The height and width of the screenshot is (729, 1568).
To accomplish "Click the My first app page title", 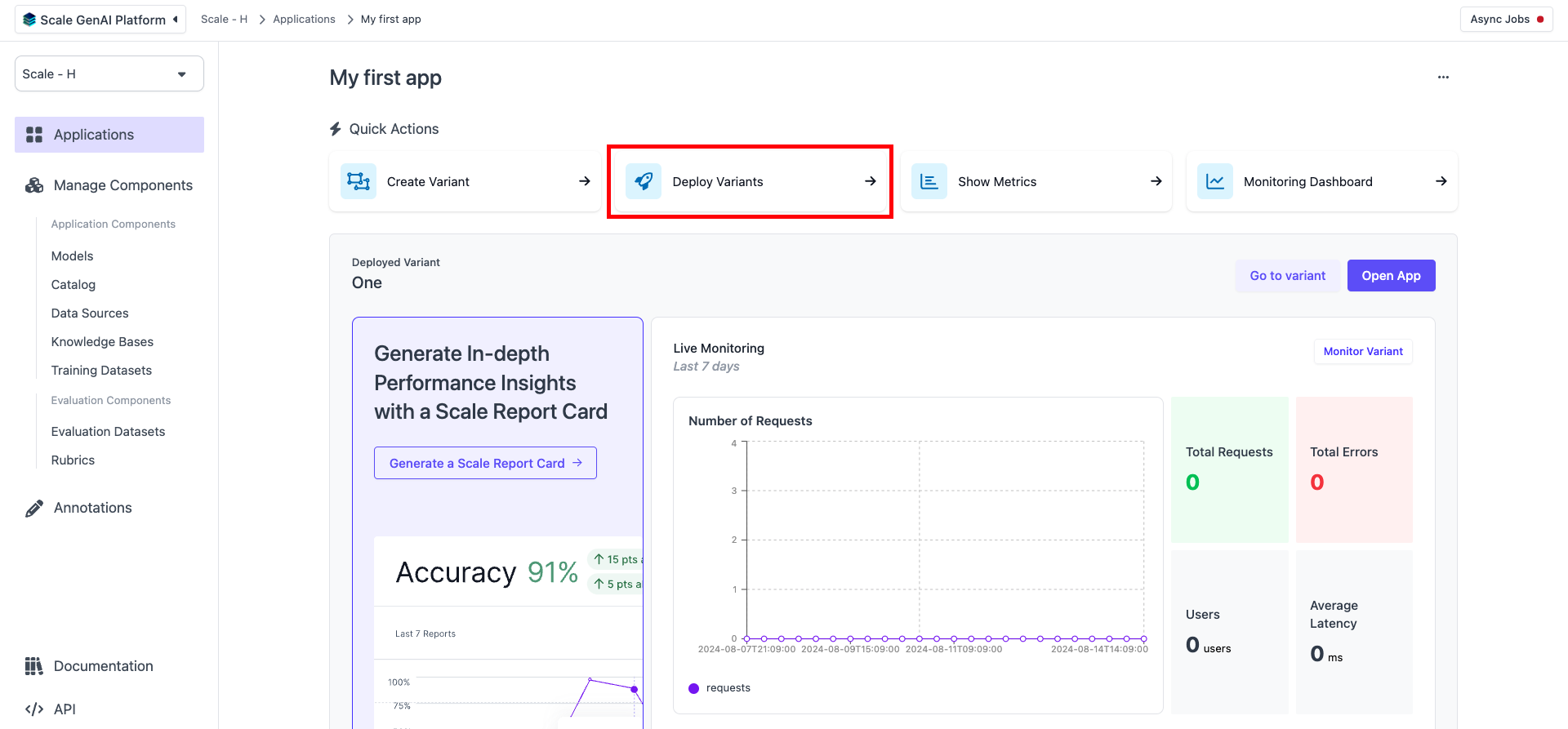I will click(385, 78).
